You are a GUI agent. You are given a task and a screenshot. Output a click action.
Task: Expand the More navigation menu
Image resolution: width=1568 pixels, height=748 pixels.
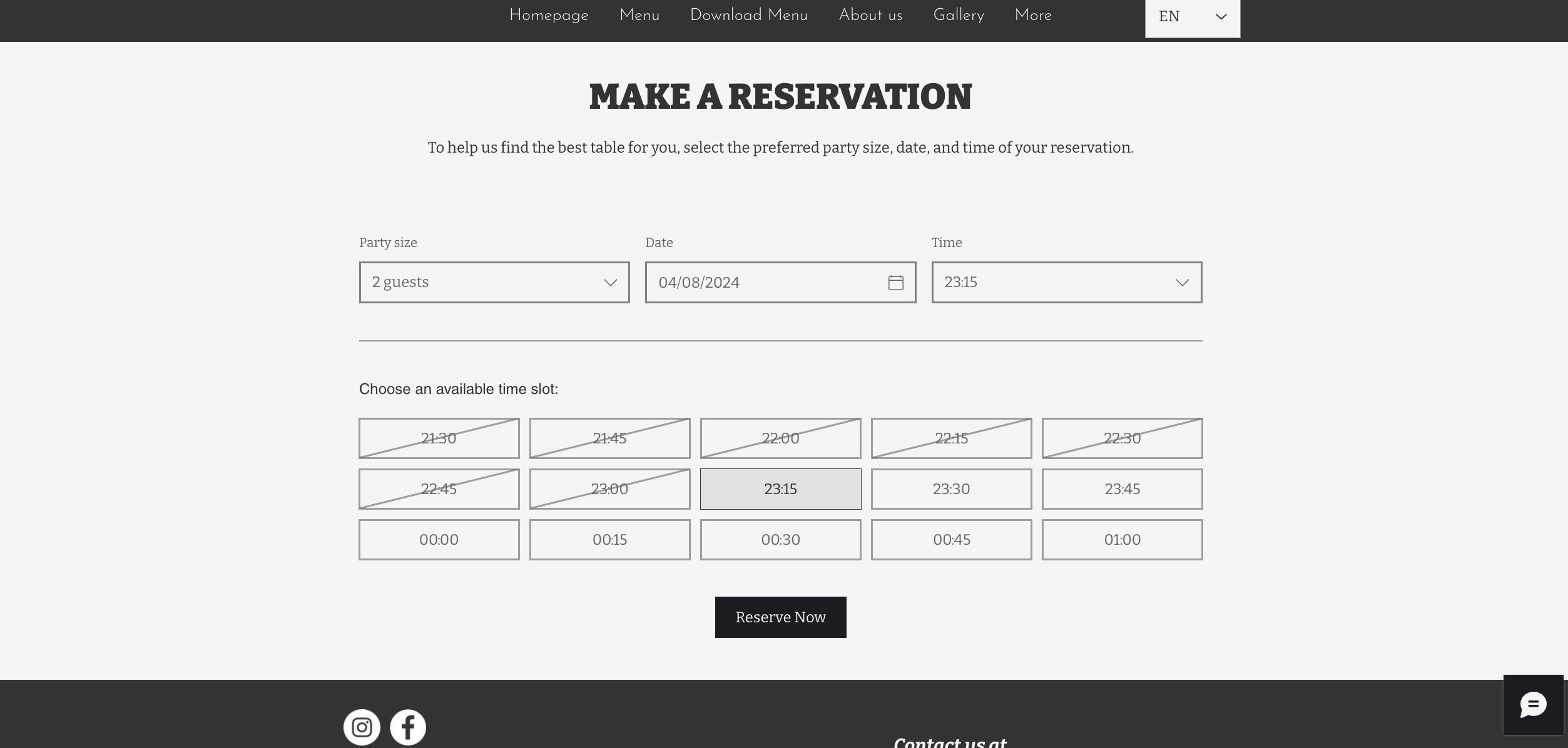pyautogui.click(x=1033, y=15)
